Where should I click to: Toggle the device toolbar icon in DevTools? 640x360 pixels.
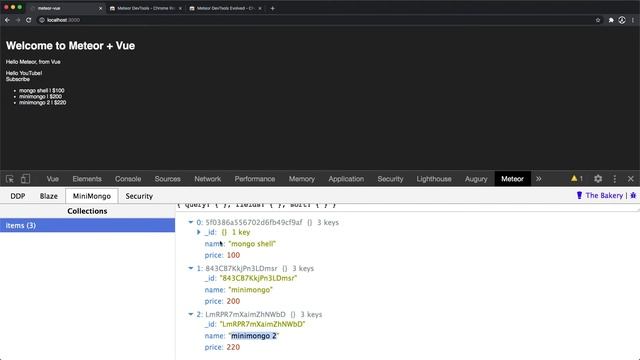pyautogui.click(x=25, y=179)
